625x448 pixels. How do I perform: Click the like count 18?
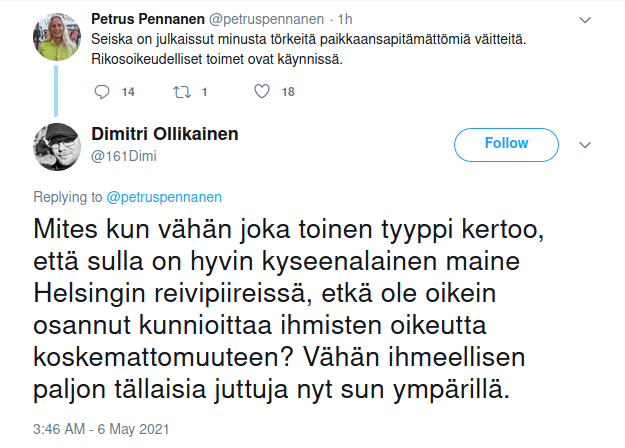288,91
